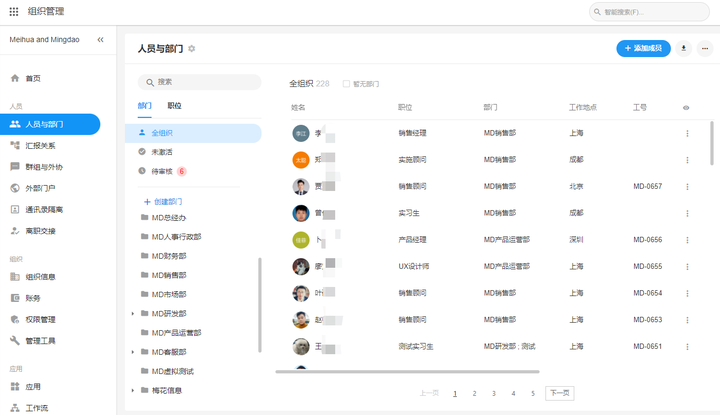720x415 pixels.
Task: Switch to the 部门 tab
Action: click(145, 106)
